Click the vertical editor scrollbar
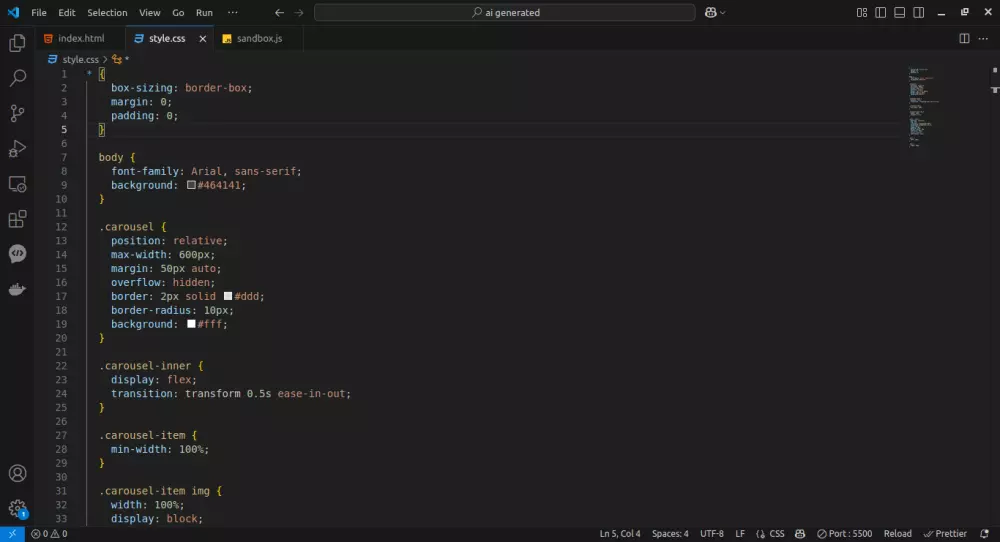 995,296
